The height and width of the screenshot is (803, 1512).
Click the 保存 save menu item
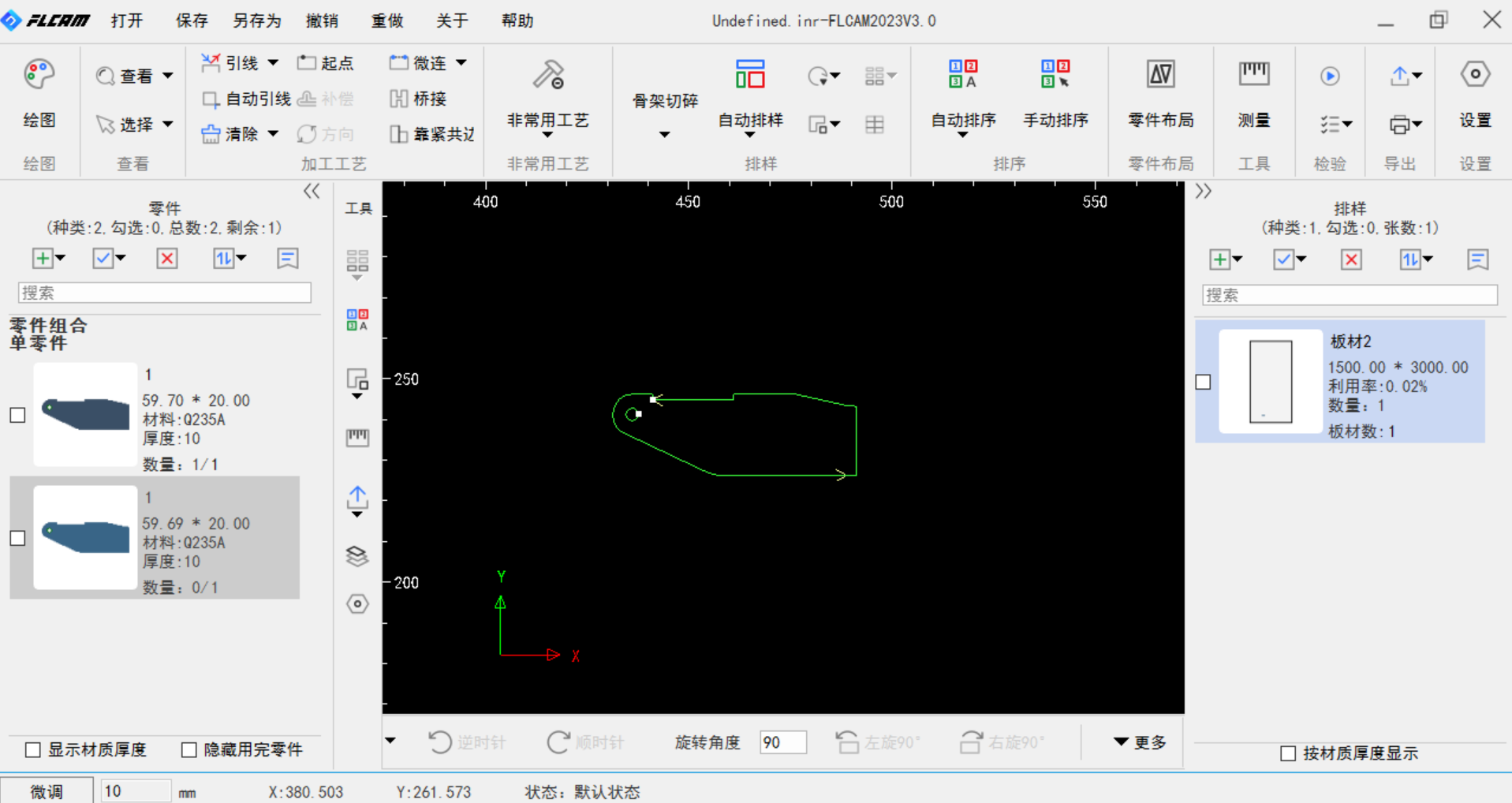(x=191, y=21)
